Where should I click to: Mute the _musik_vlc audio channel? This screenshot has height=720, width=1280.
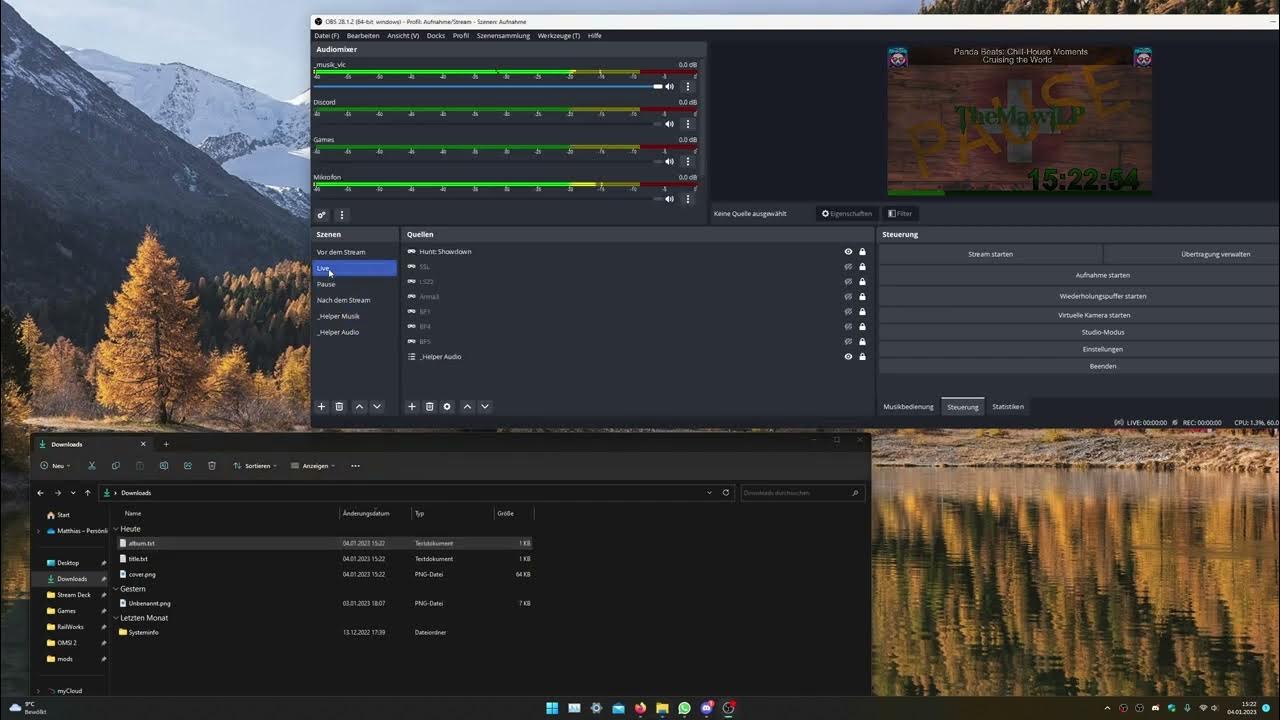[x=670, y=86]
